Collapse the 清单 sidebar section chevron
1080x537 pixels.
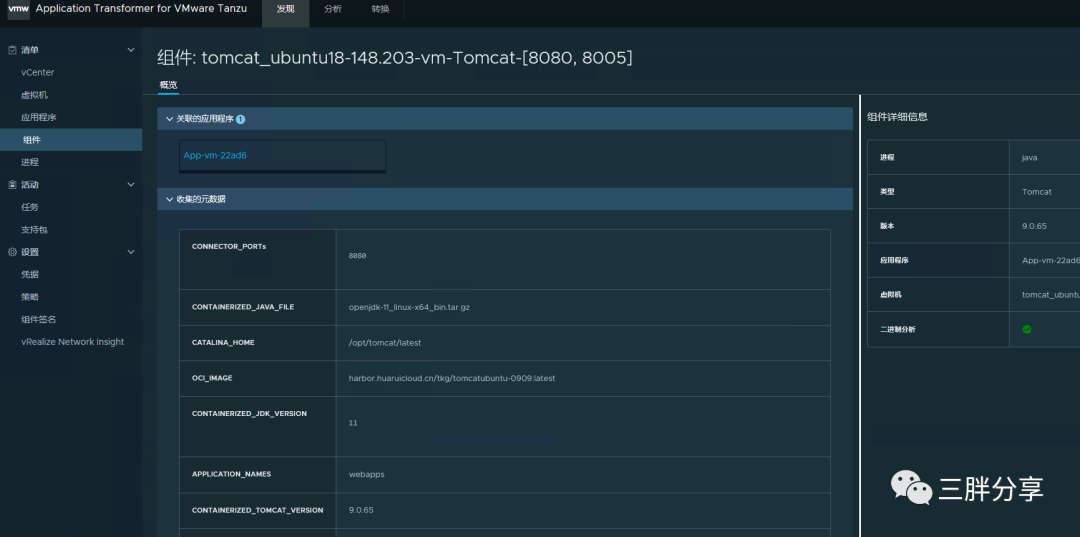[131, 50]
